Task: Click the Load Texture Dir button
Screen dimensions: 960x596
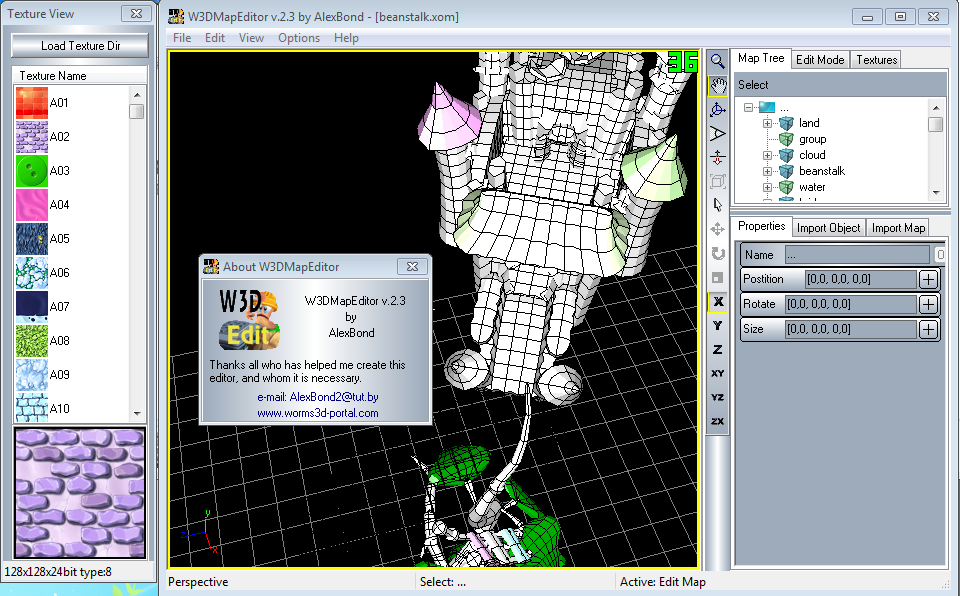Action: [80, 46]
